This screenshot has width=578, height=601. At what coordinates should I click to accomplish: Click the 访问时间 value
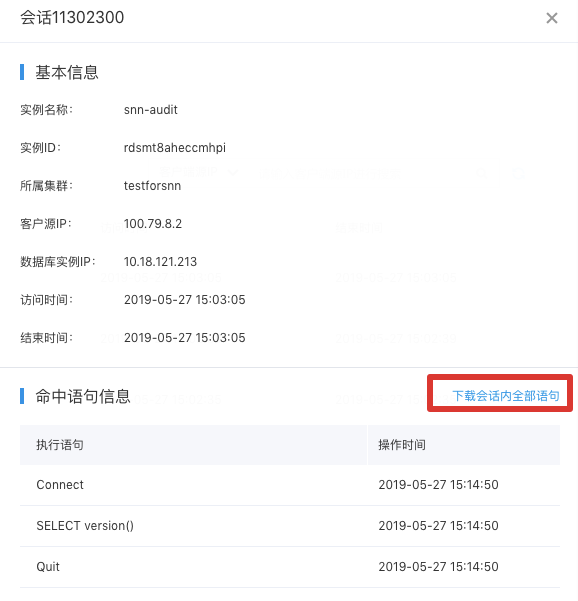pos(184,300)
